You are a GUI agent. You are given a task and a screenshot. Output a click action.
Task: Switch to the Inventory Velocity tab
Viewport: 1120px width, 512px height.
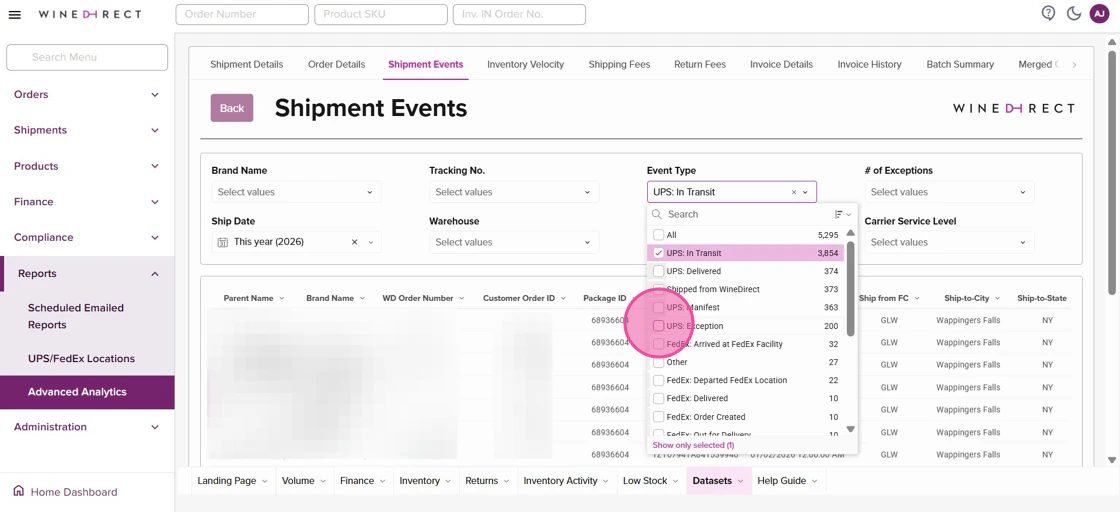(x=526, y=64)
